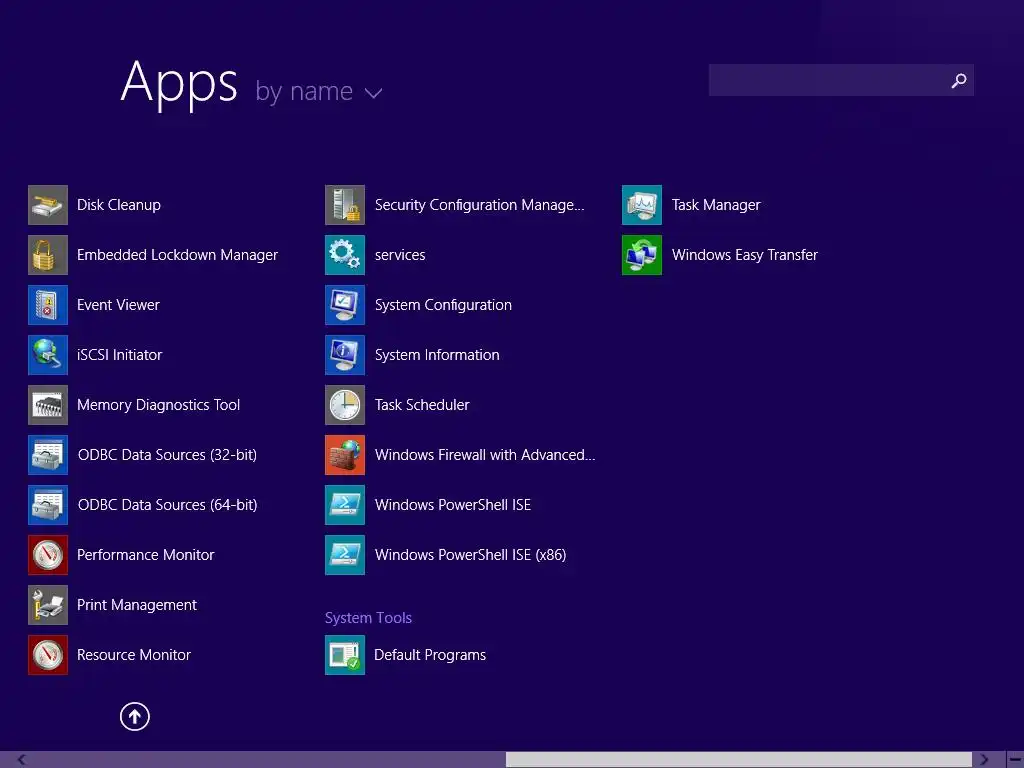Image resolution: width=1024 pixels, height=768 pixels.
Task: Select the System Tools group heading
Action: pos(368,618)
